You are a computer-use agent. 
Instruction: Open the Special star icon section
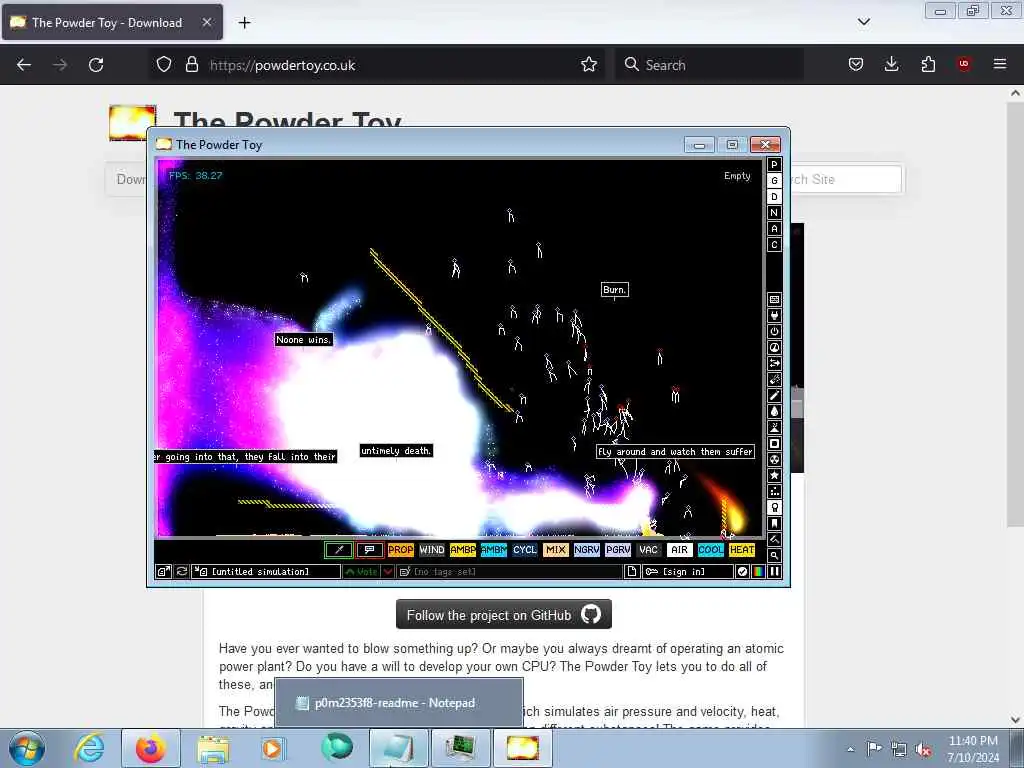pyautogui.click(x=775, y=475)
